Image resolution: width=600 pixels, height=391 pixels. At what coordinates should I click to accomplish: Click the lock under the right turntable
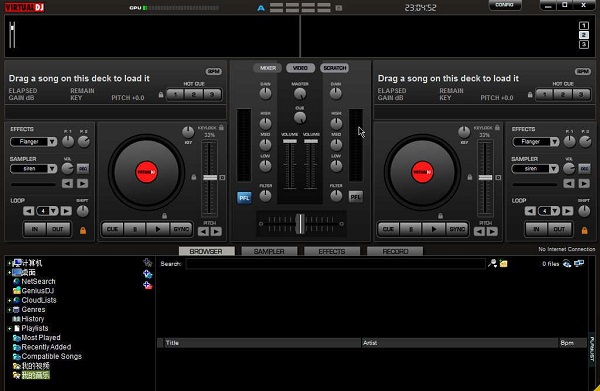tap(440, 216)
